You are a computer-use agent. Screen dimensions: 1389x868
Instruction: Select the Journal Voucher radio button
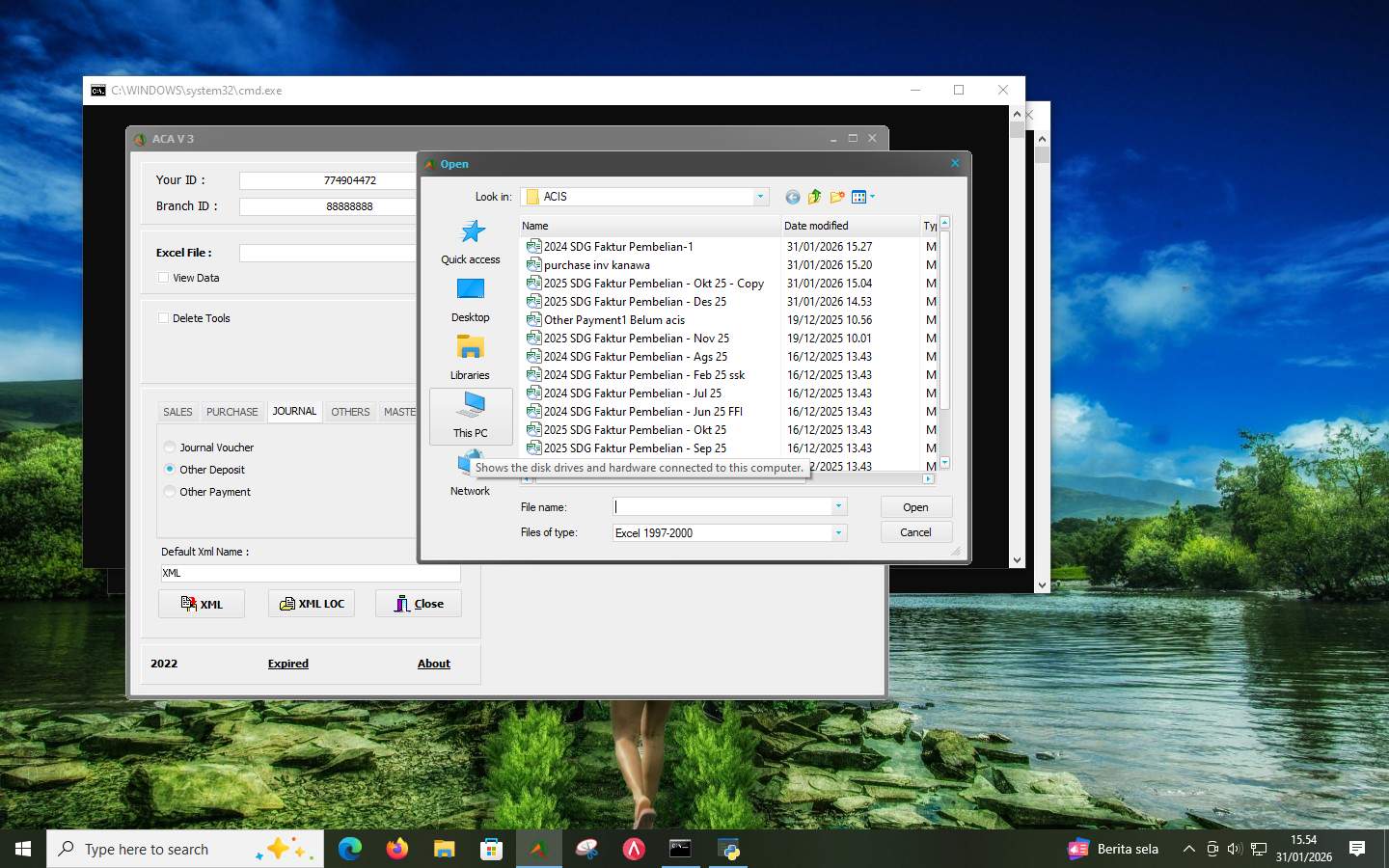pos(169,447)
